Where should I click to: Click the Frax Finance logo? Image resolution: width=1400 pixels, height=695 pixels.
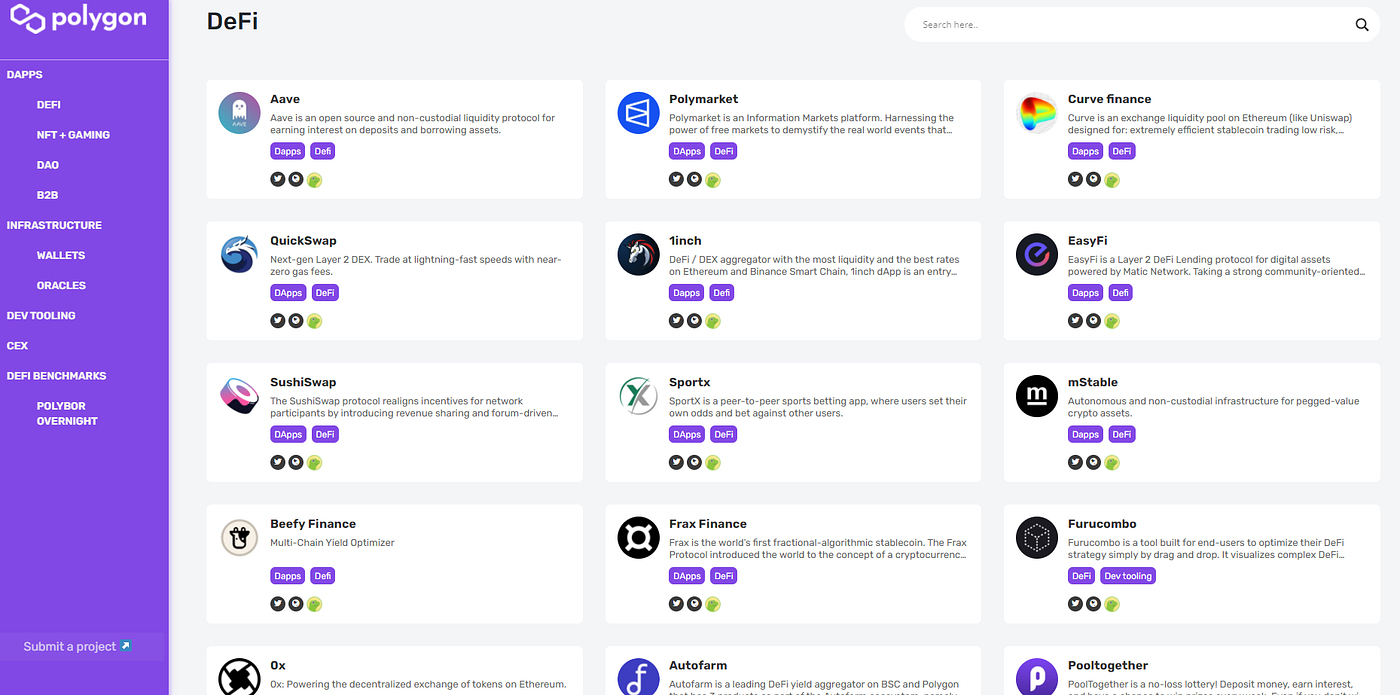pyautogui.click(x=638, y=538)
